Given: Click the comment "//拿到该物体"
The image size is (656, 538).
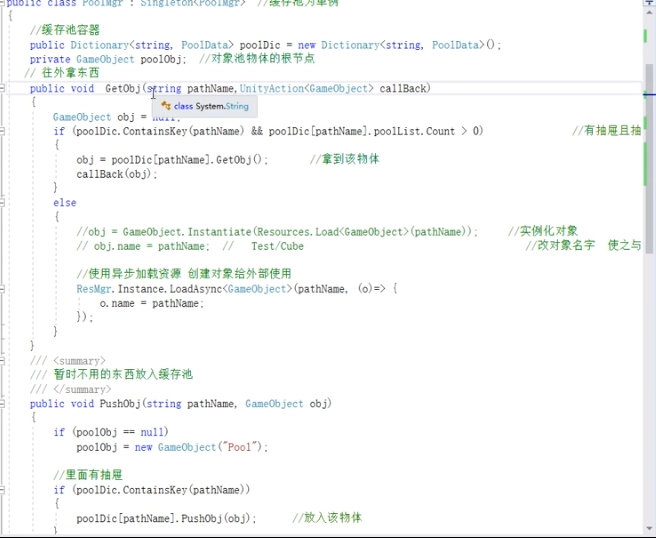Looking at the screenshot, I should 345,159.
